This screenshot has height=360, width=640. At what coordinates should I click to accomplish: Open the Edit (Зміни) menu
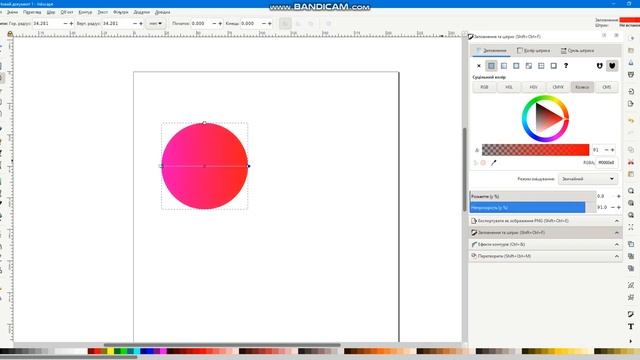[x=12, y=12]
